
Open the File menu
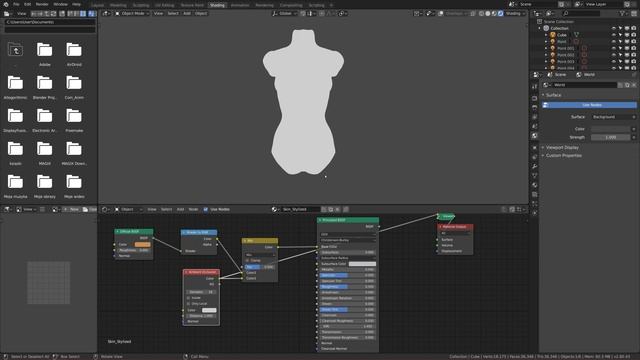point(16,4)
